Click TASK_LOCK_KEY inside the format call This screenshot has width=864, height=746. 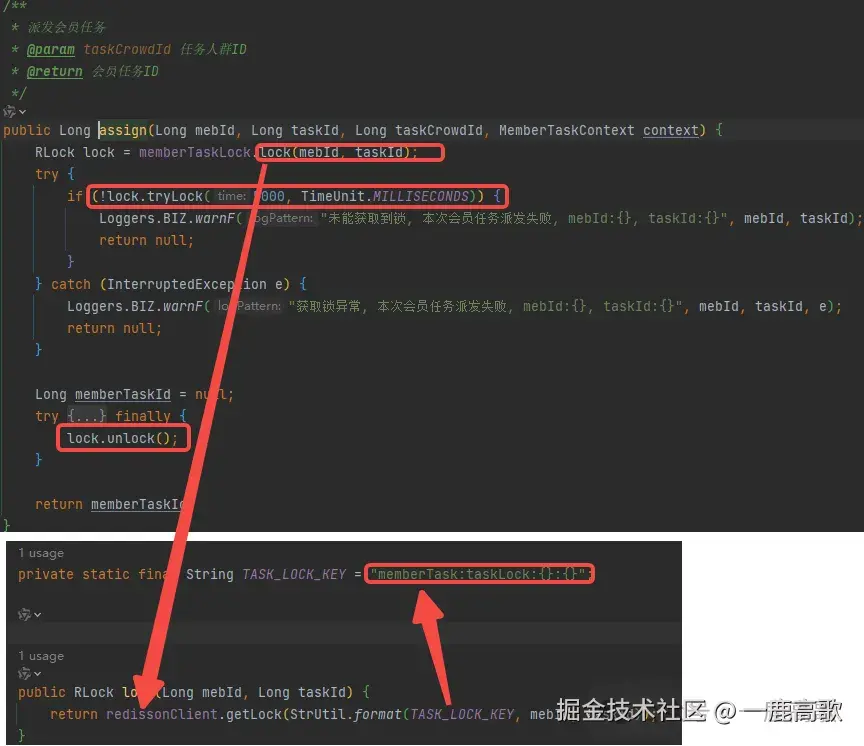point(462,714)
